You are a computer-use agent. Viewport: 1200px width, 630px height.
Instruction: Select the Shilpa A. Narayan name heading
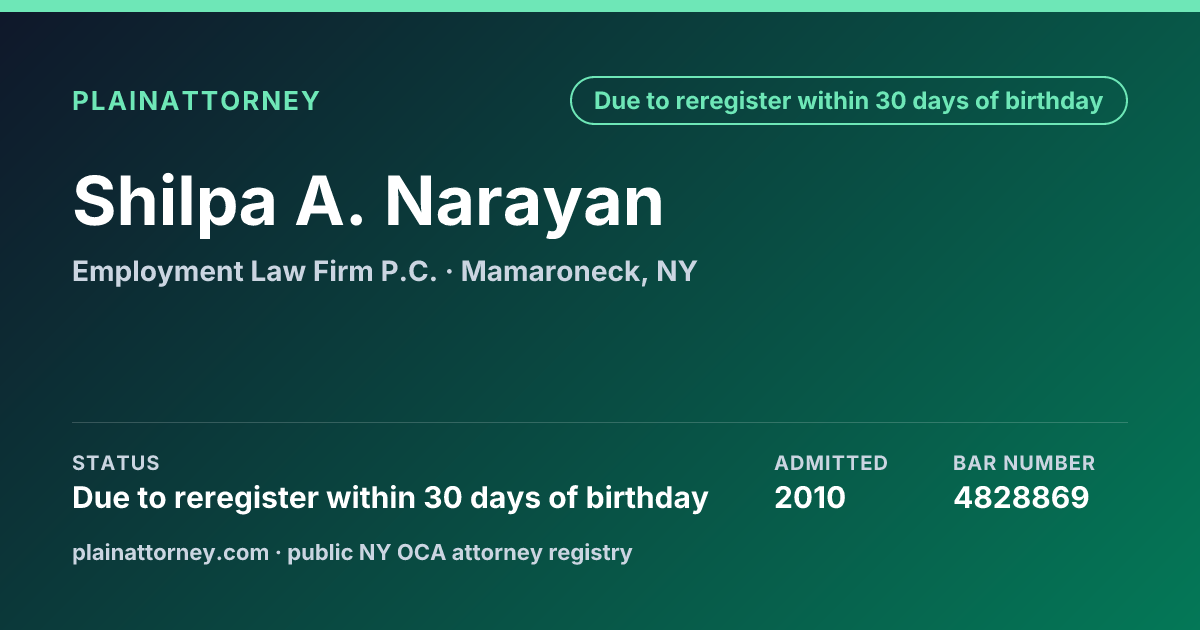[368, 201]
